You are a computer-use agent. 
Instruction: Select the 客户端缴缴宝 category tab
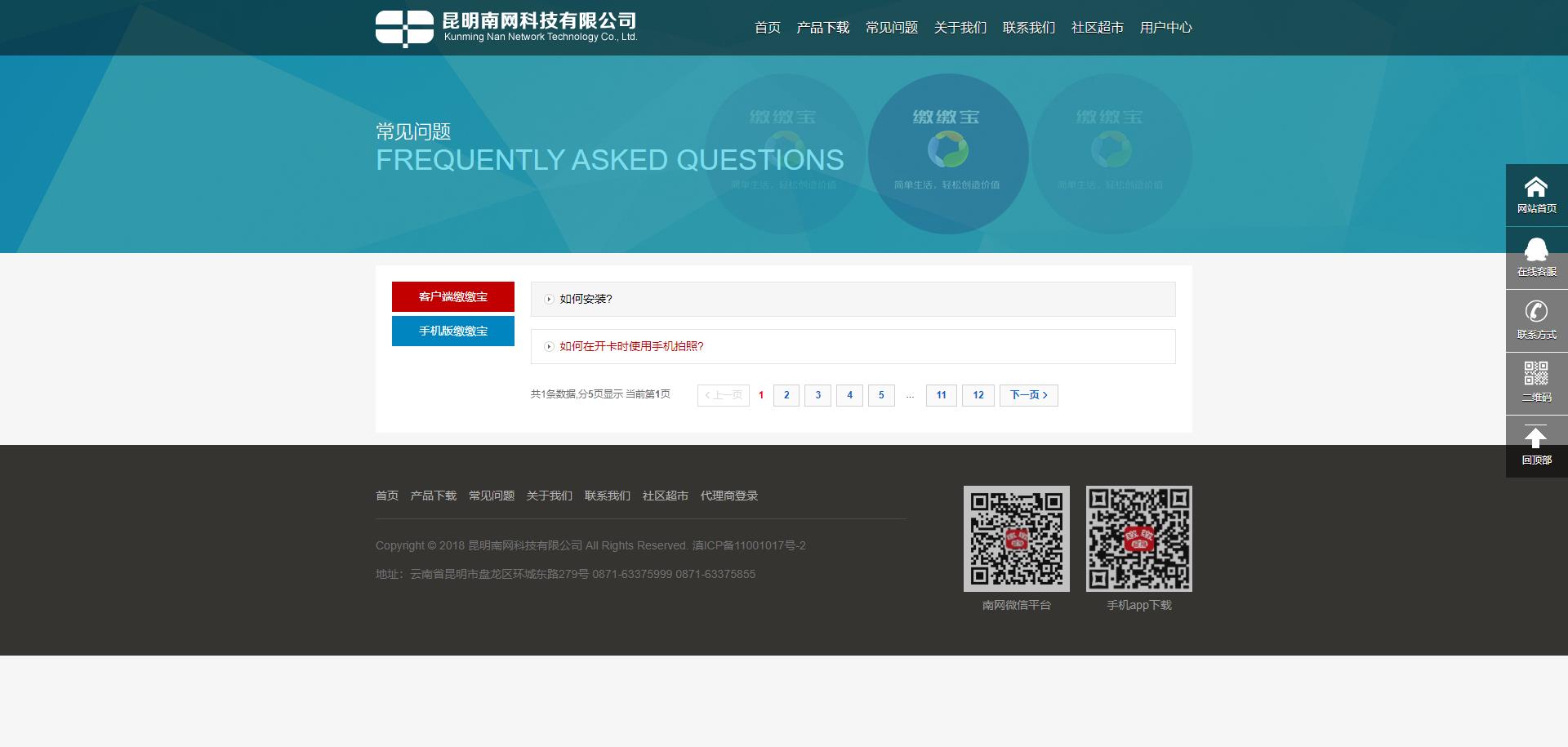coord(453,296)
